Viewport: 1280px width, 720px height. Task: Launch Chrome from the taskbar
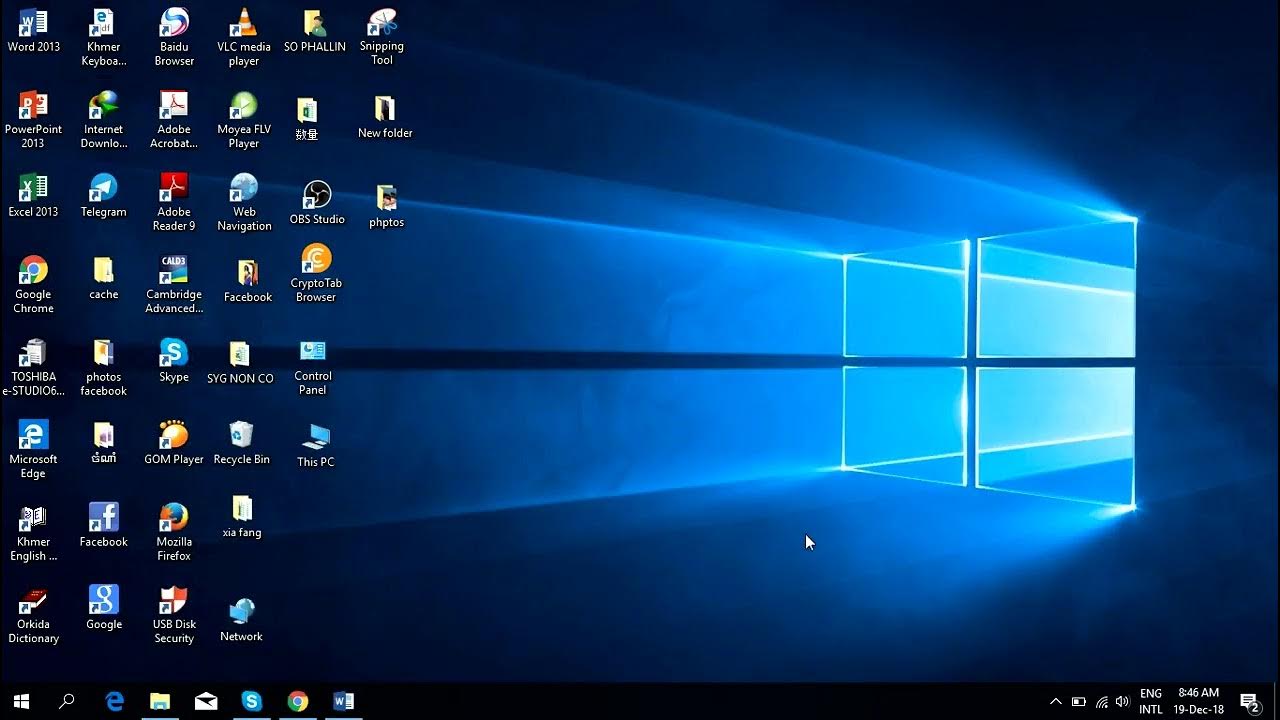point(298,701)
